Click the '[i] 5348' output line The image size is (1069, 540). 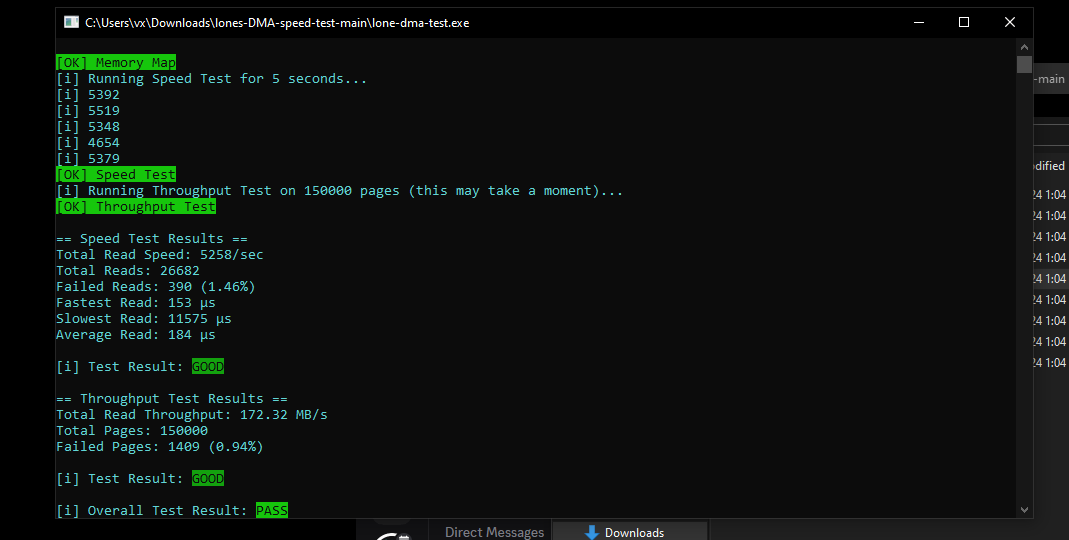pos(88,127)
